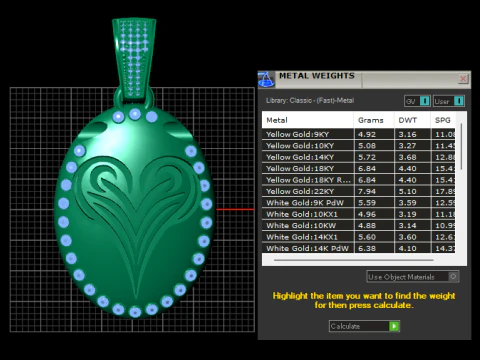This screenshot has height=360, width=480.
Task: Sort by DWT column header
Action: pyautogui.click(x=412, y=120)
